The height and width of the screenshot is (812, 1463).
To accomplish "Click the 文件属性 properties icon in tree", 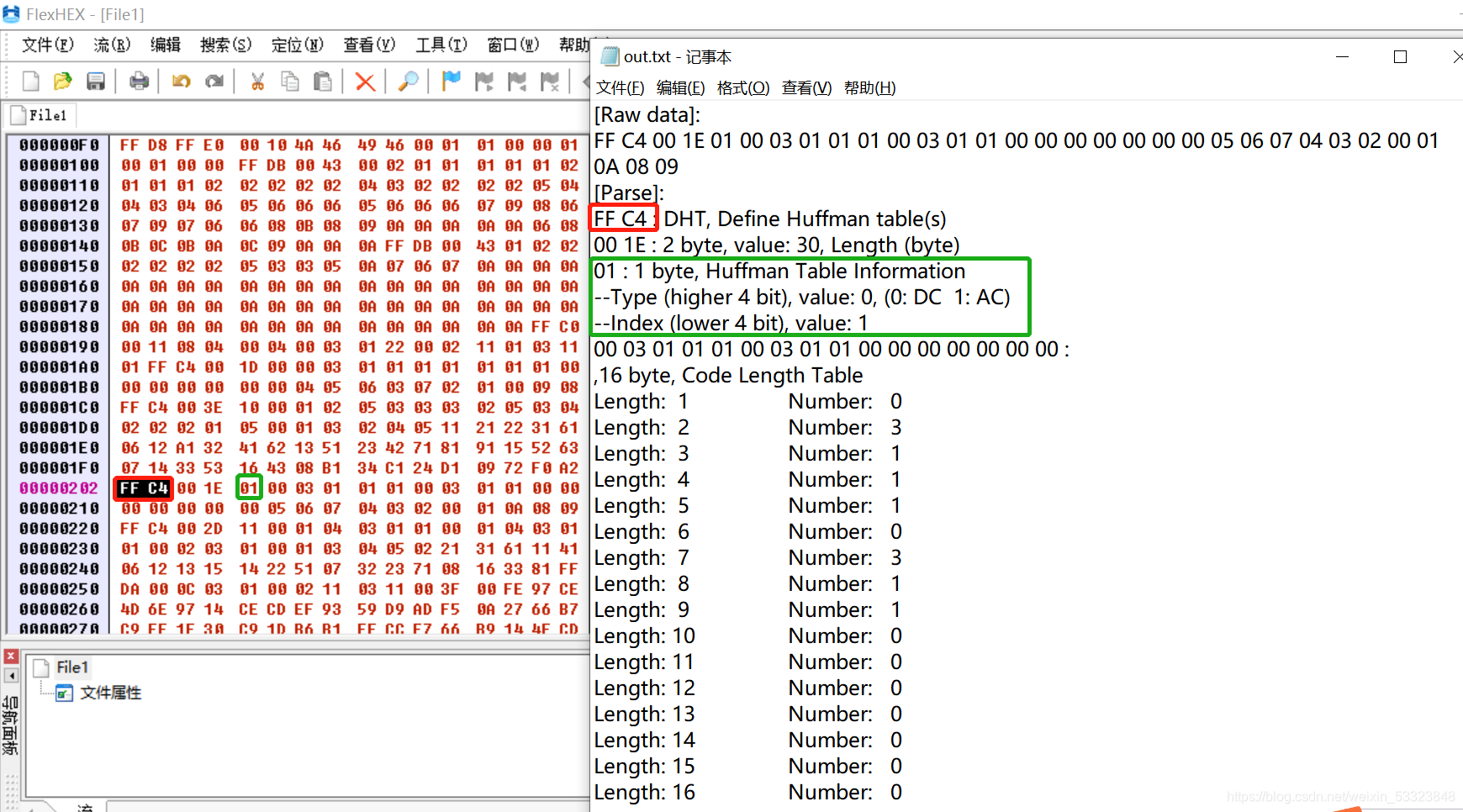I will pos(64,693).
